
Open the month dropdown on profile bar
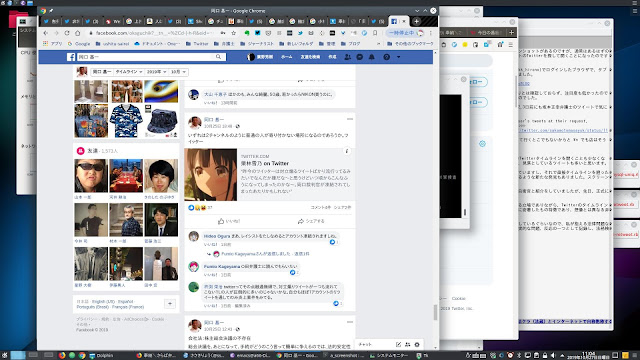(178, 72)
